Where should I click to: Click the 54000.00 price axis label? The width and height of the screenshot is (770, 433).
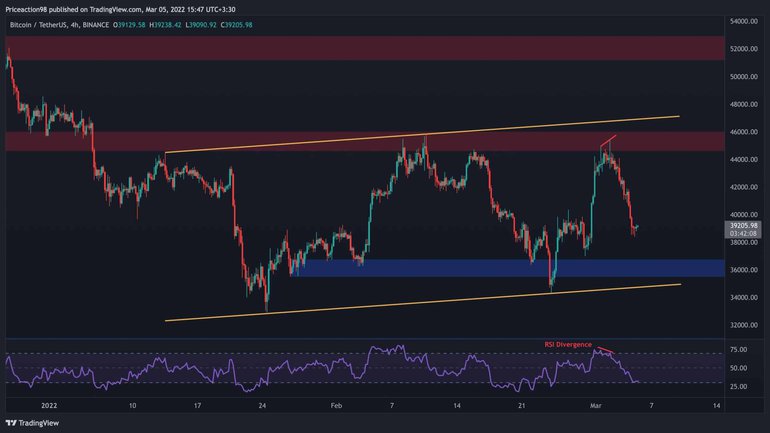[x=743, y=21]
